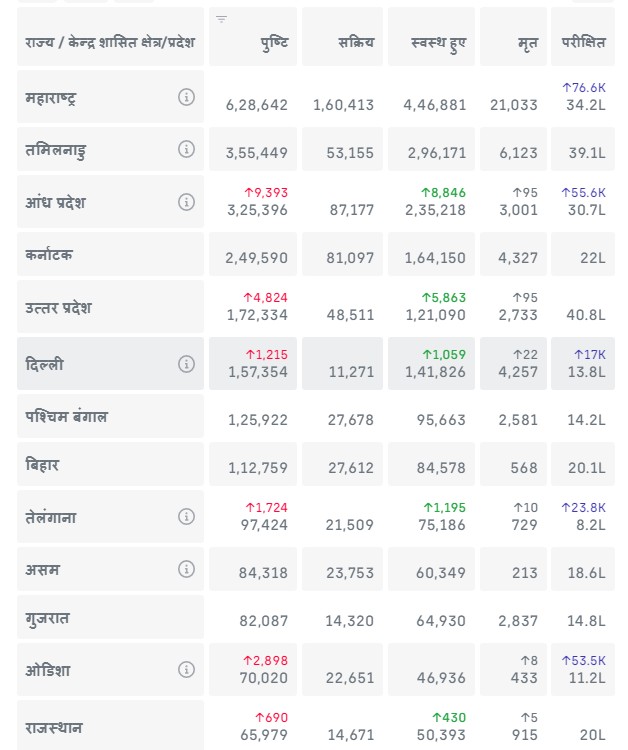Open the बिहार state row
This screenshot has width=628, height=750.
click(44, 465)
